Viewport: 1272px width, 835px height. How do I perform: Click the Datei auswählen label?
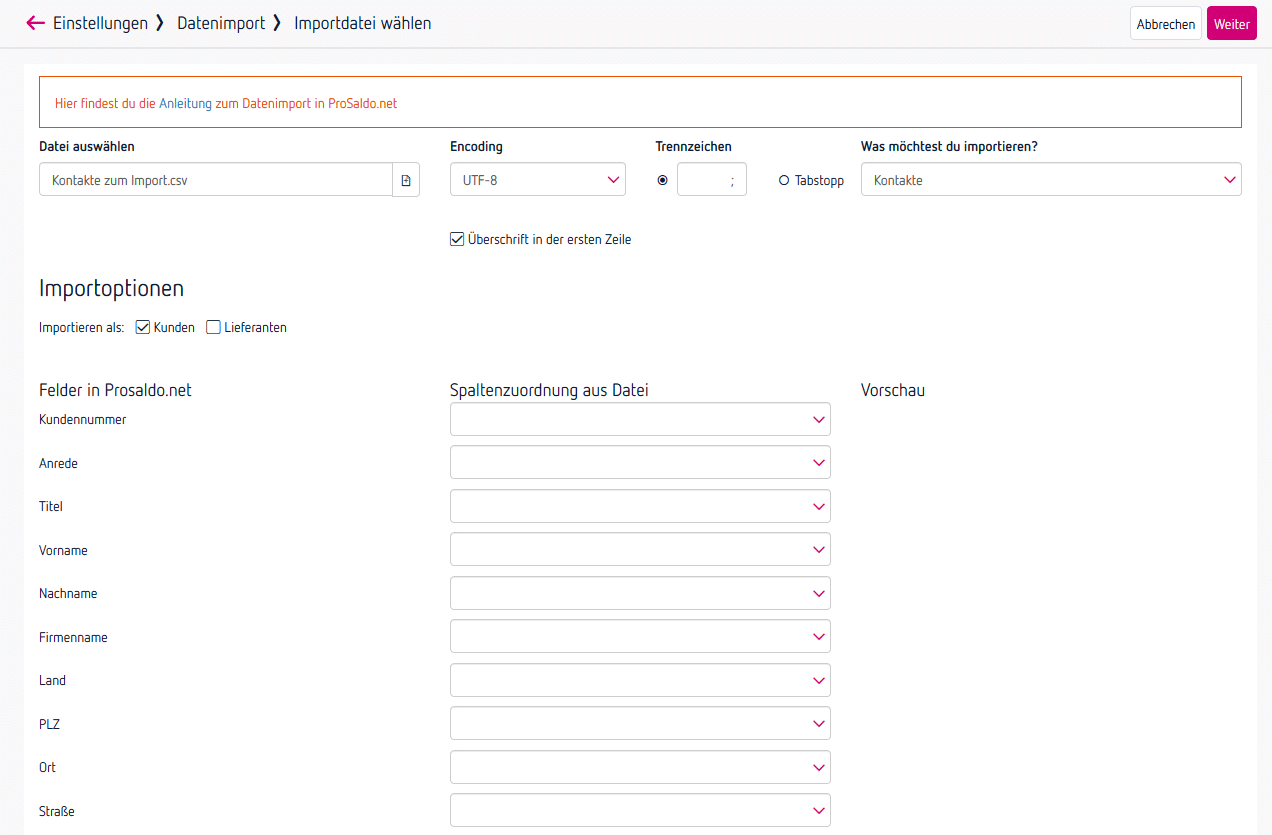pos(87,146)
